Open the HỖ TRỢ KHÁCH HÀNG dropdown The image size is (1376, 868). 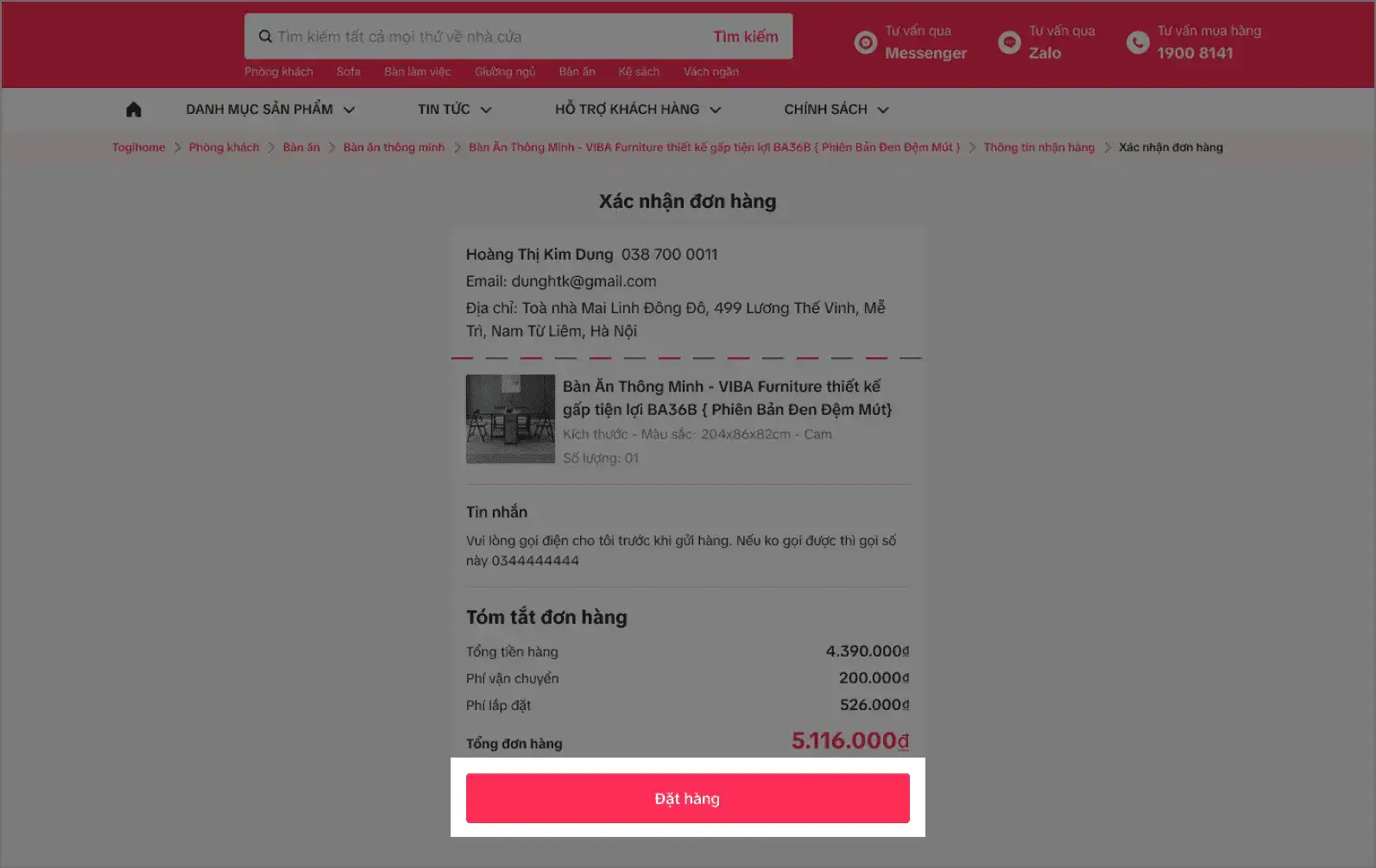click(637, 110)
